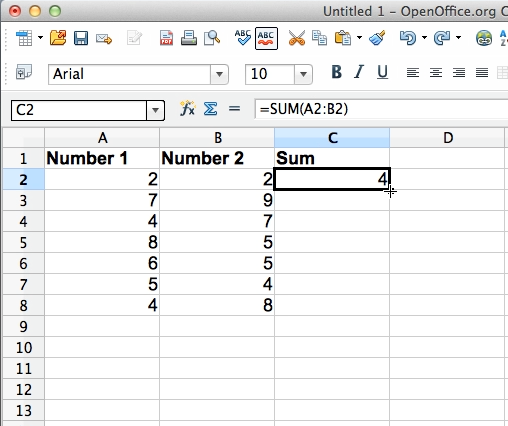Click the Sum sigma icon

coord(211,109)
